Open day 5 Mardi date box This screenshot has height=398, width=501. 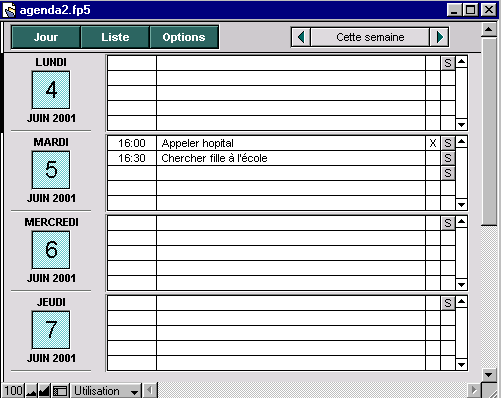[51, 170]
